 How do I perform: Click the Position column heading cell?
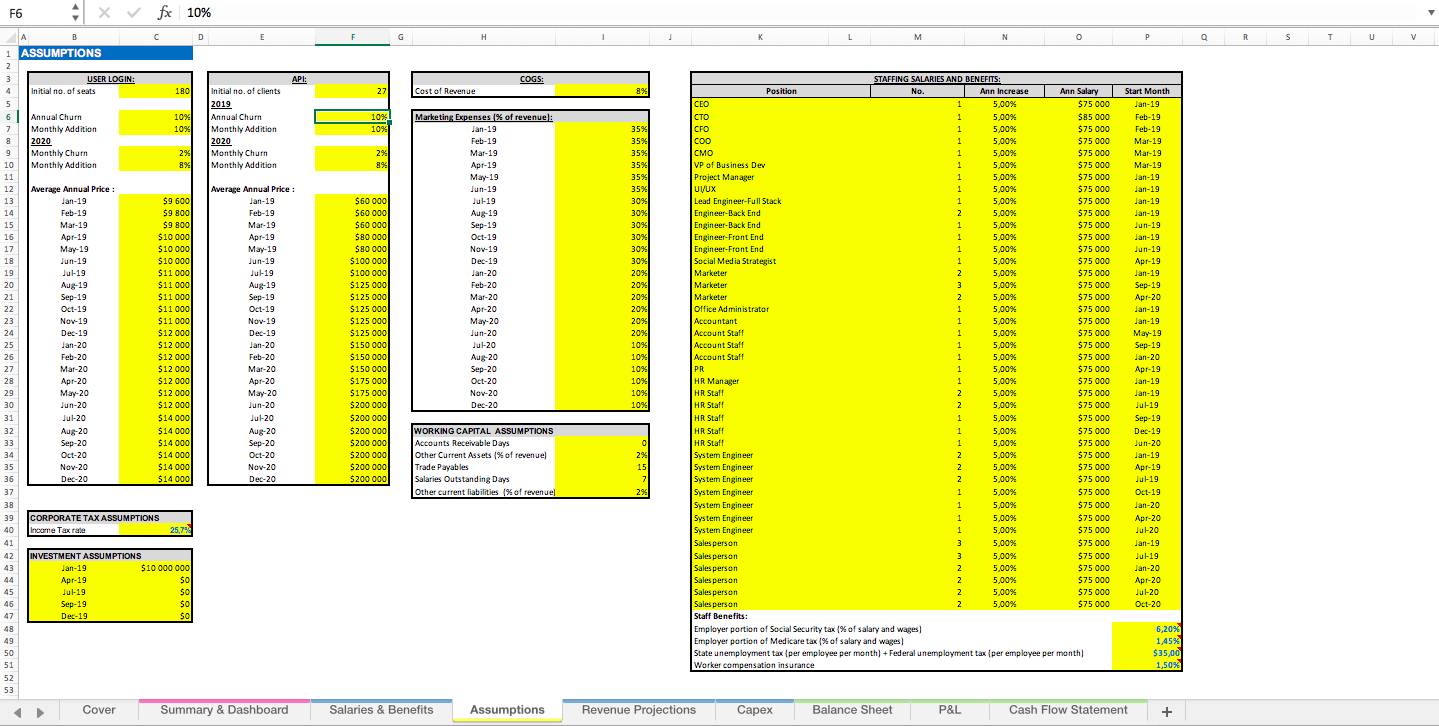781,91
